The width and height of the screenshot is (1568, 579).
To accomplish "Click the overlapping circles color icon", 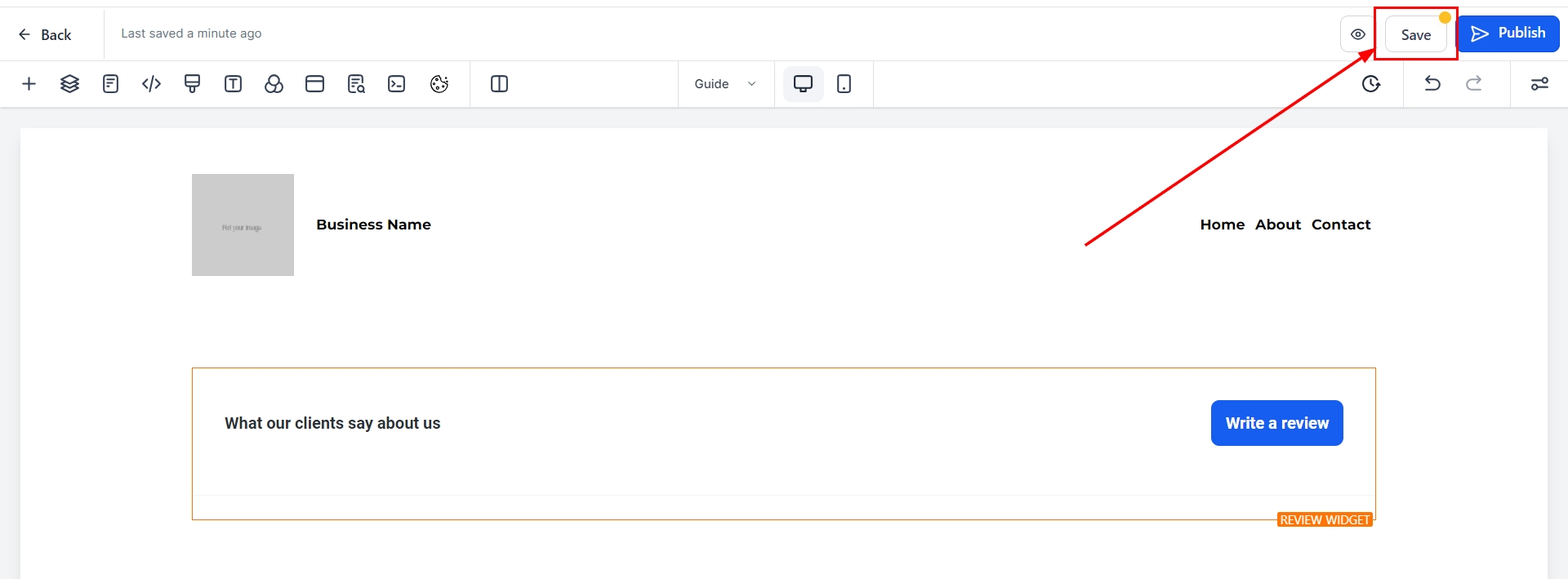I will click(x=274, y=84).
